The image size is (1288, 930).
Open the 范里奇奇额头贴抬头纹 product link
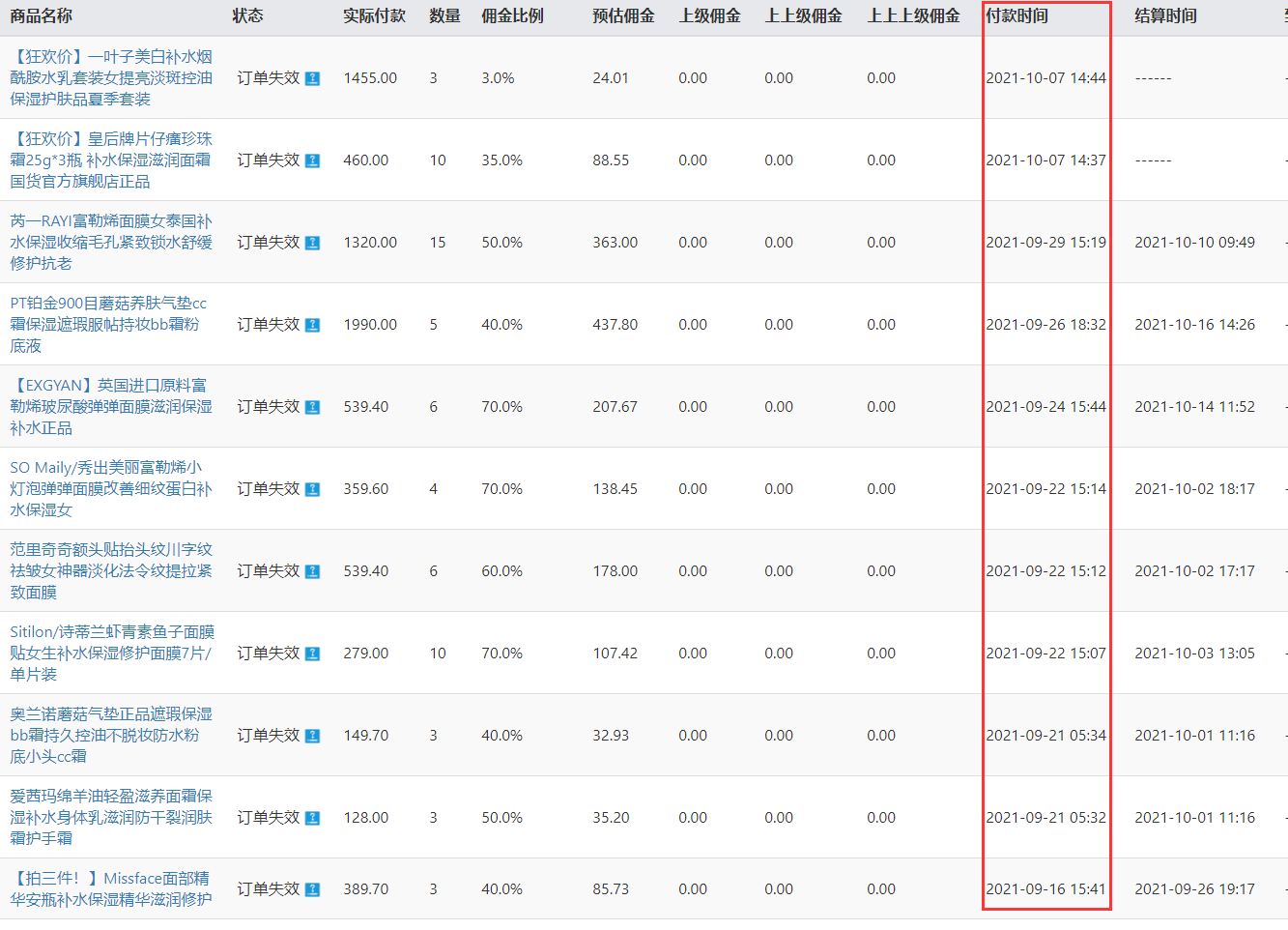111,571
